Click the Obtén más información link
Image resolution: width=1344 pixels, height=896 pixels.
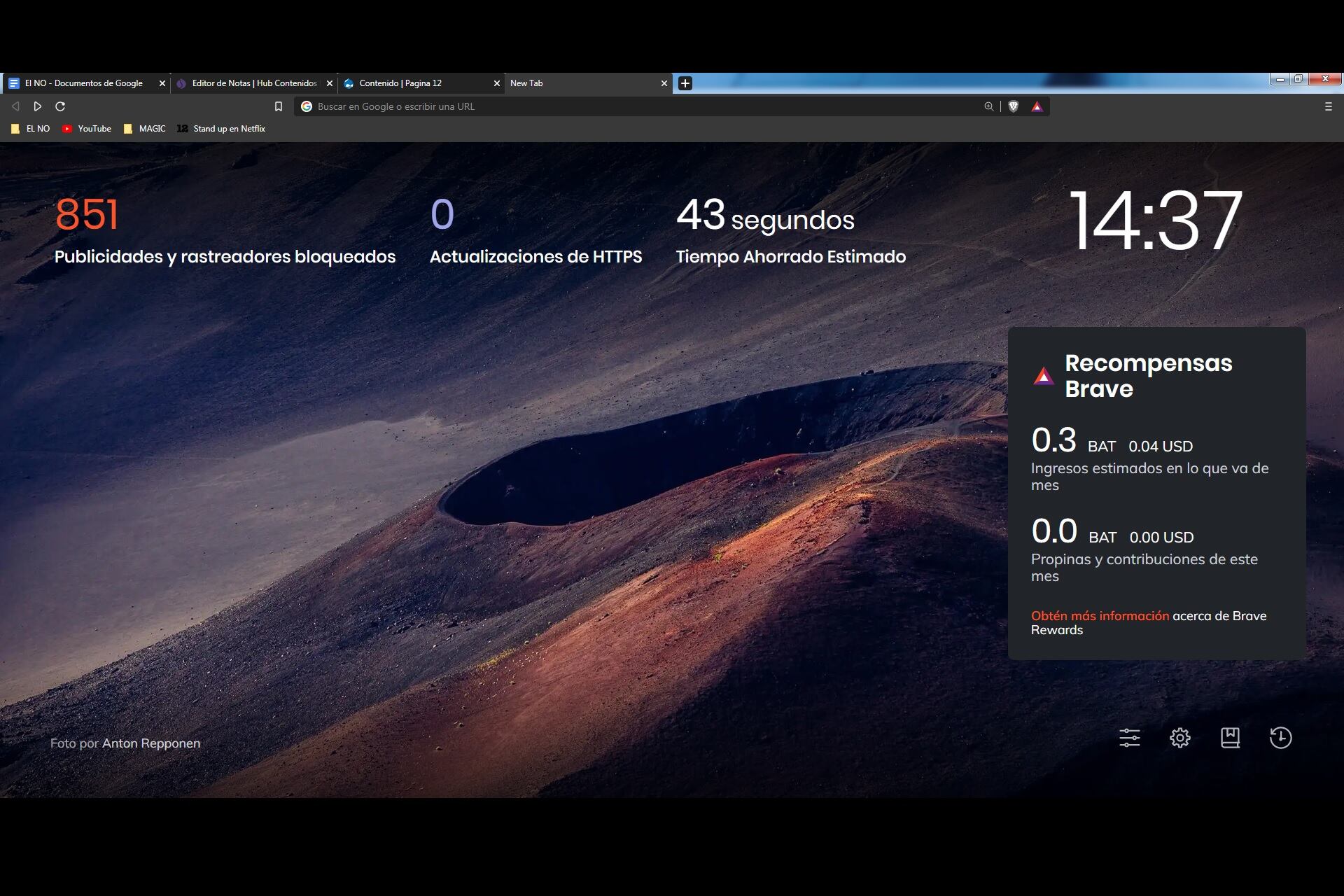1100,616
